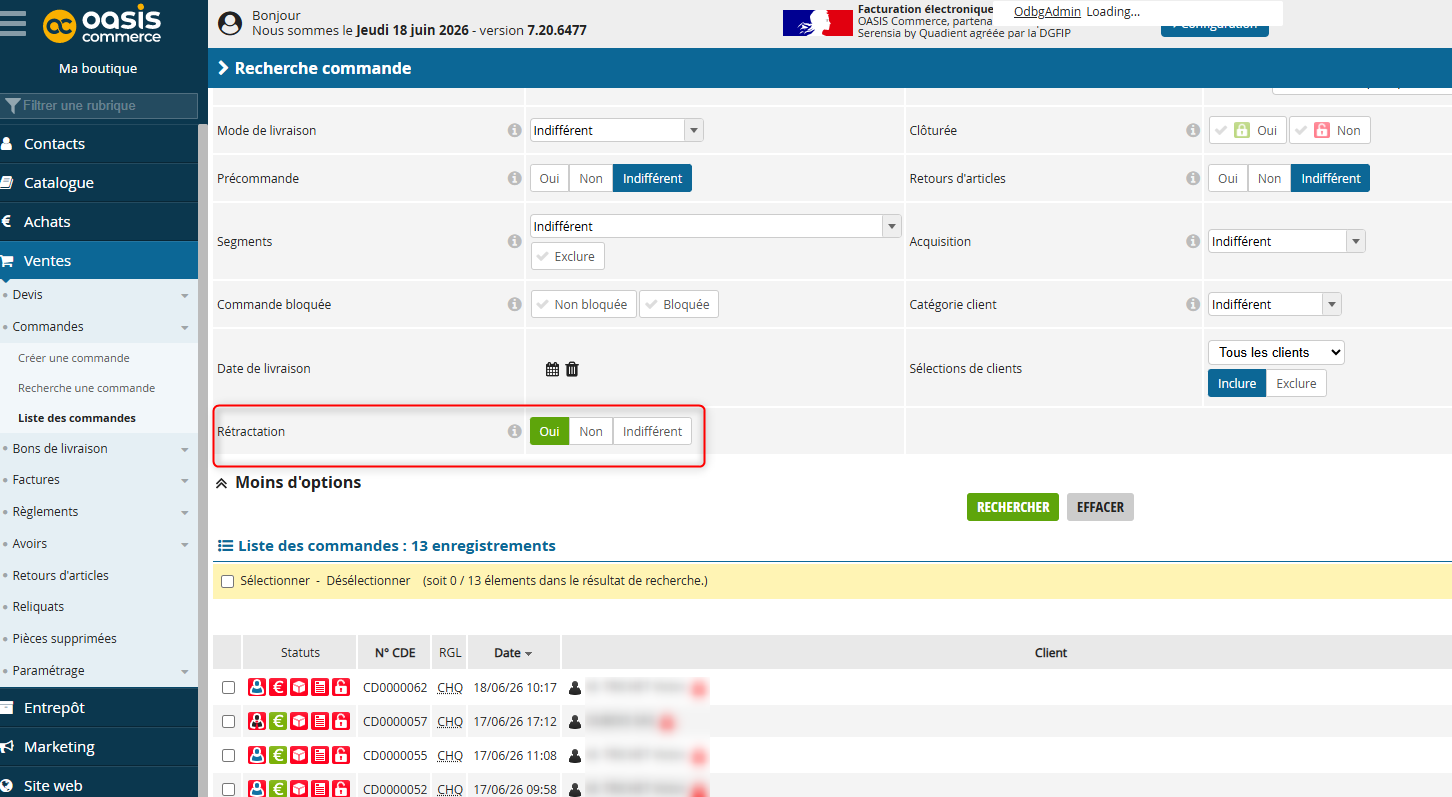
Task: Open Retours d'articles in sidebar
Action: pos(60,576)
